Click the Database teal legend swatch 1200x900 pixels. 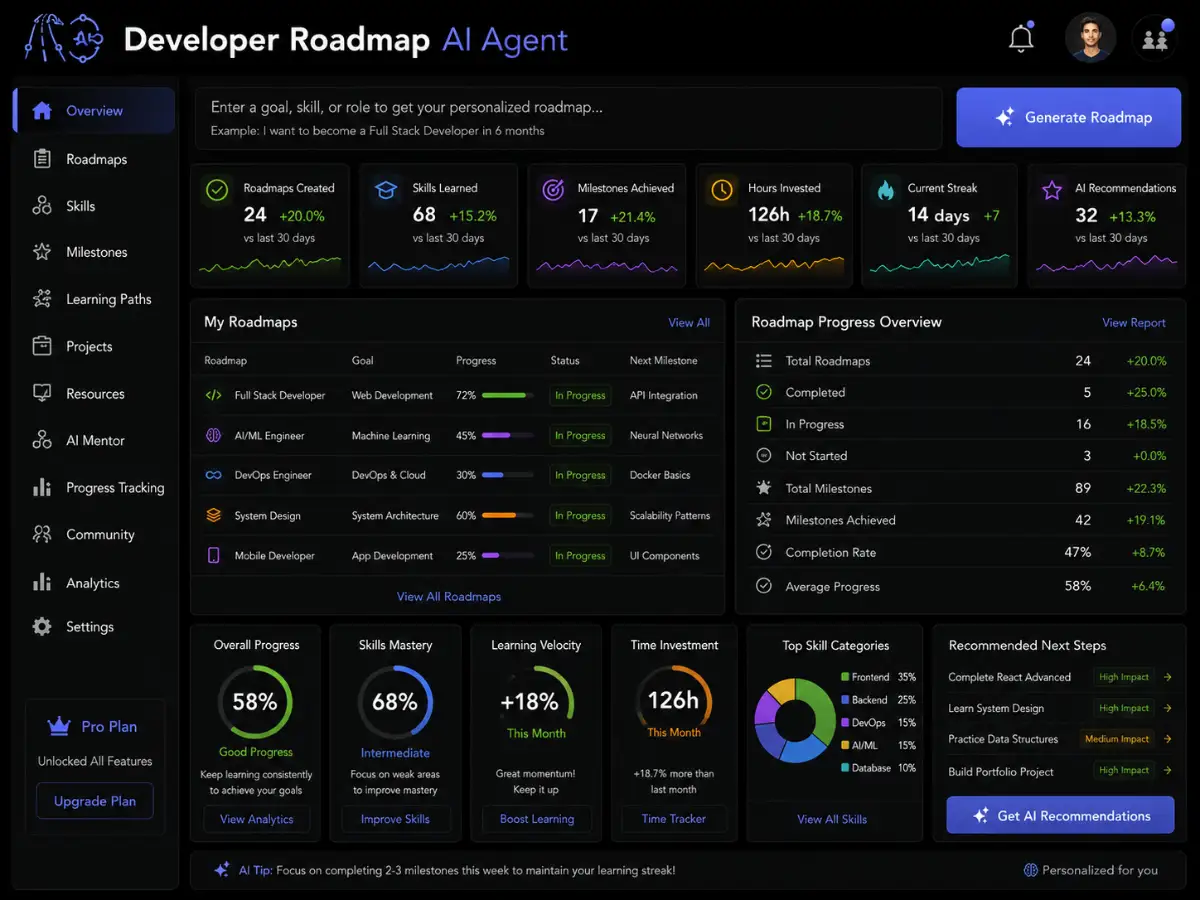[845, 768]
